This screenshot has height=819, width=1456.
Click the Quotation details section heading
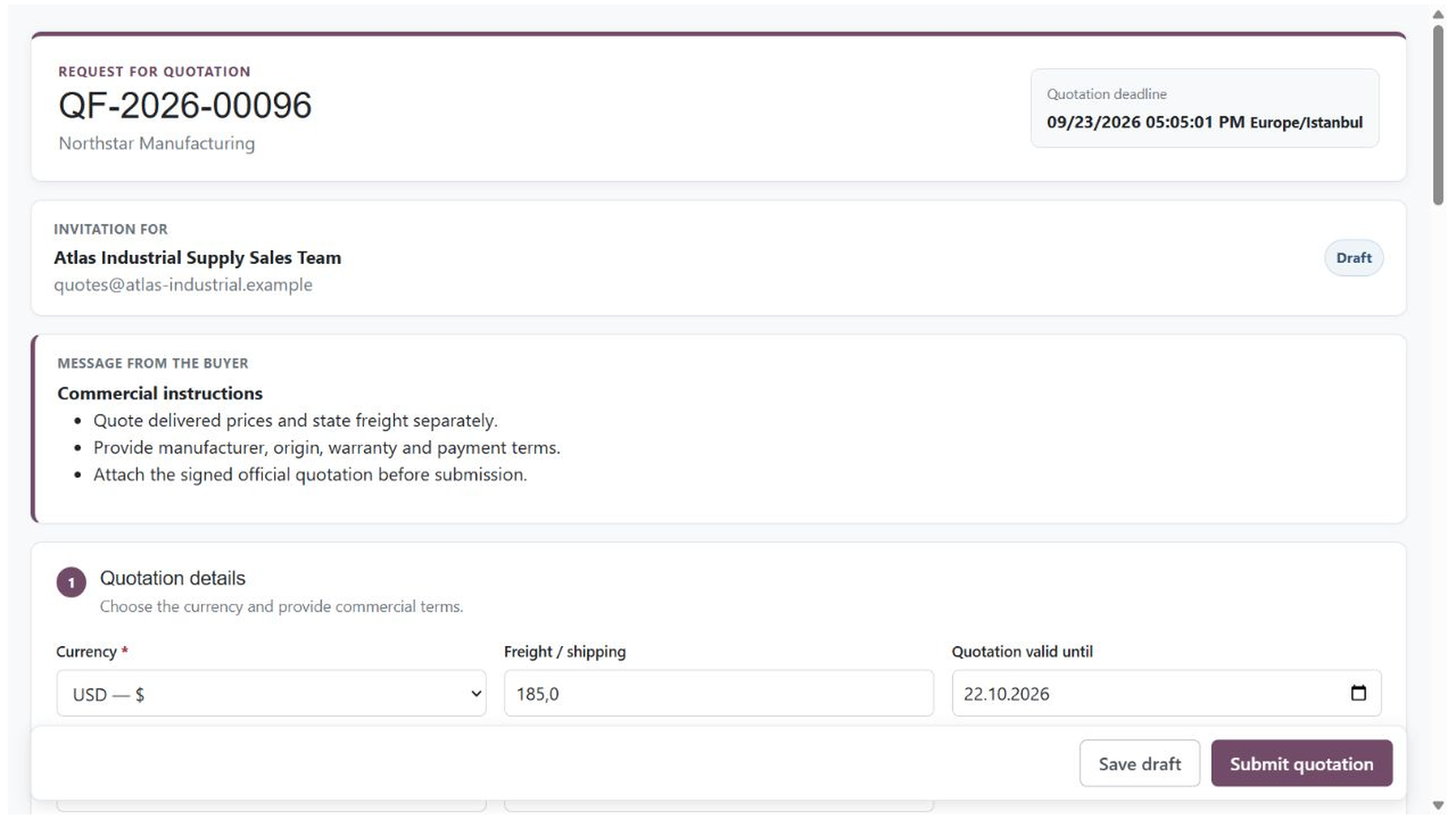[173, 578]
